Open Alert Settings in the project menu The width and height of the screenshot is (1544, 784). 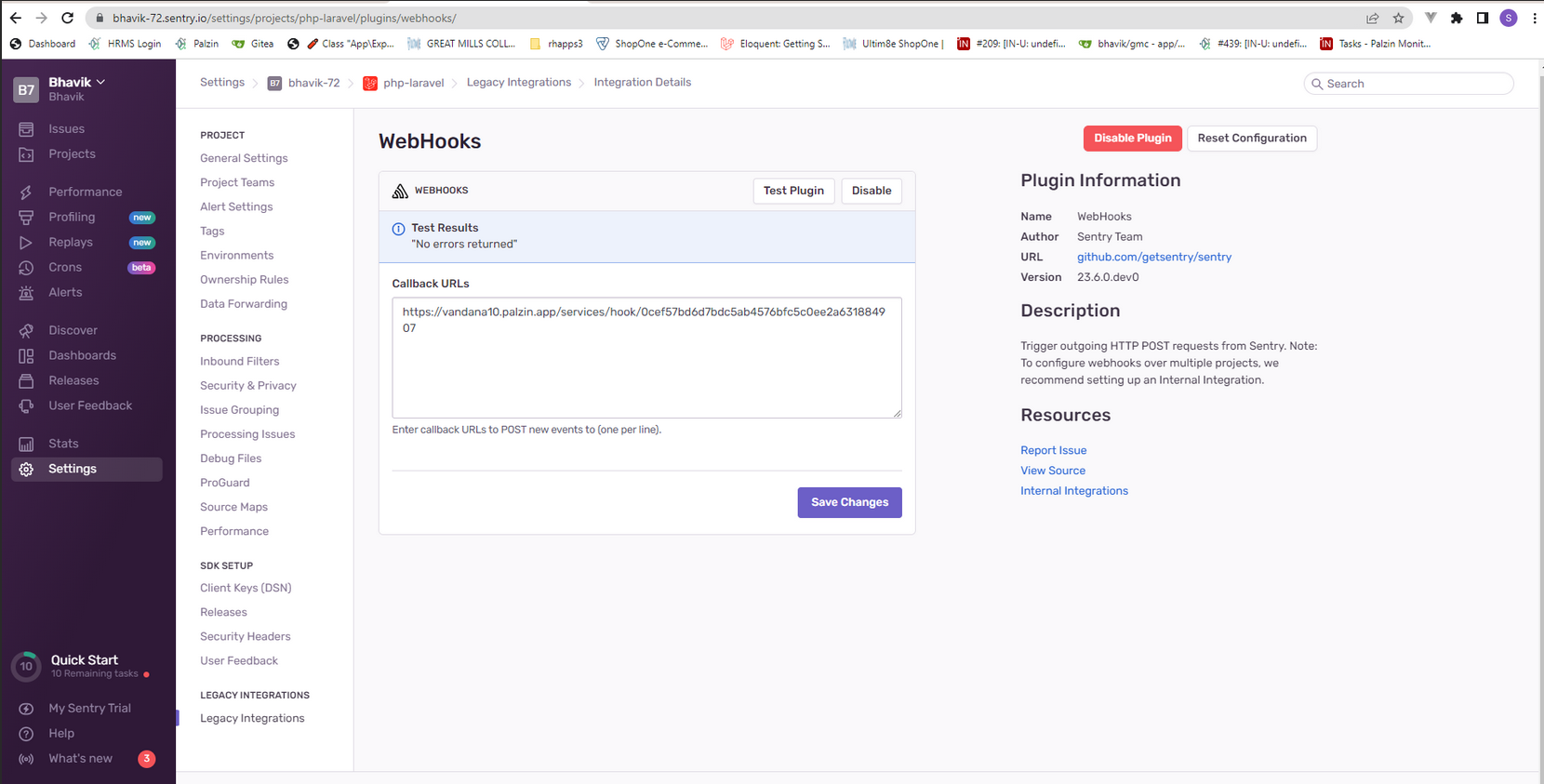click(236, 206)
